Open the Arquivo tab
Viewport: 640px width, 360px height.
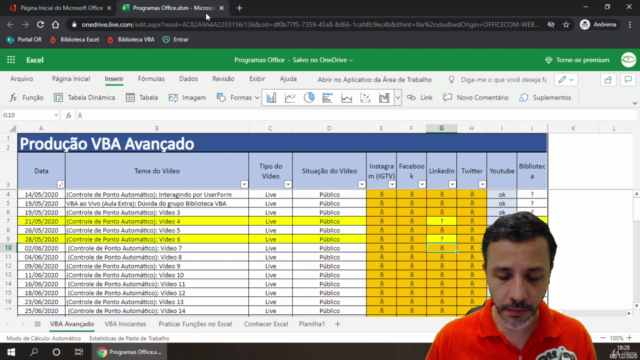(x=22, y=79)
